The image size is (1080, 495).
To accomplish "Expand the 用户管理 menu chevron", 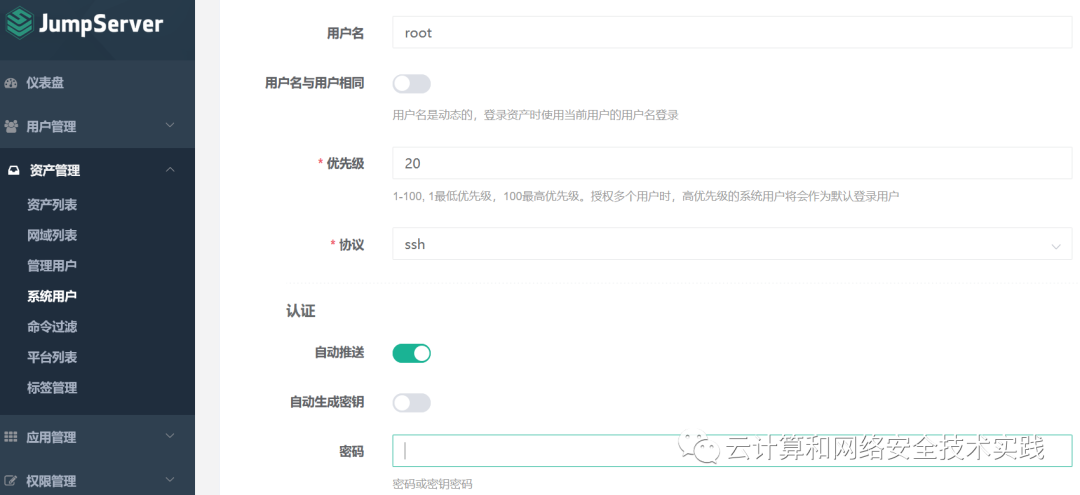I will (170, 125).
